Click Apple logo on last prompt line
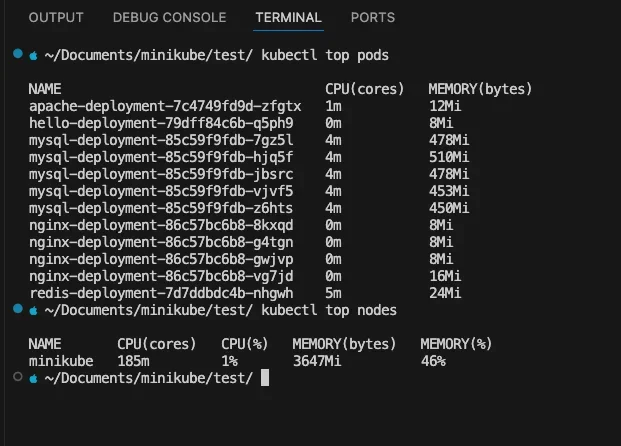Viewport: 621px width, 446px height. coord(34,379)
